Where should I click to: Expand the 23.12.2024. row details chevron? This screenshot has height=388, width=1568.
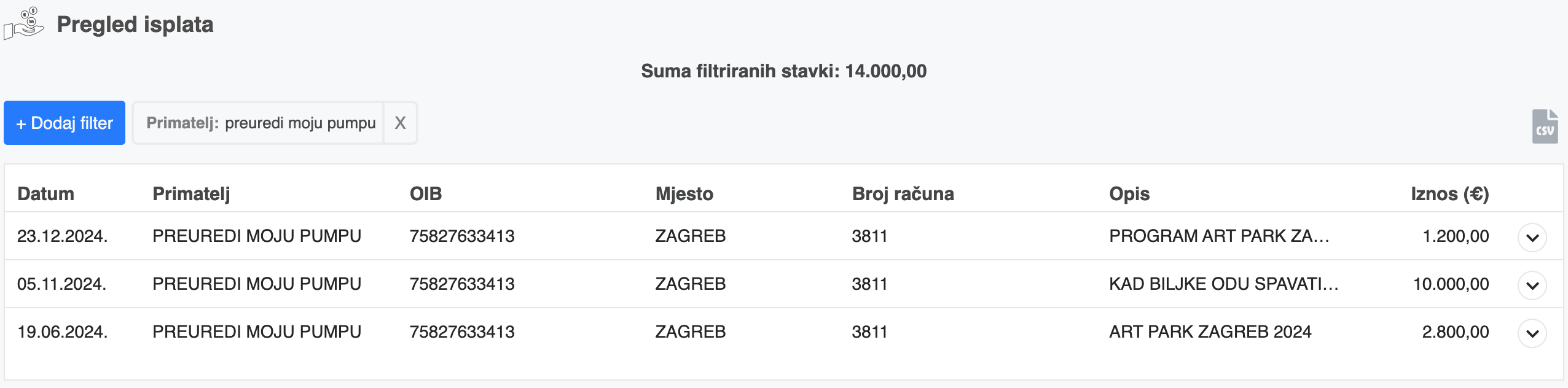1532,238
